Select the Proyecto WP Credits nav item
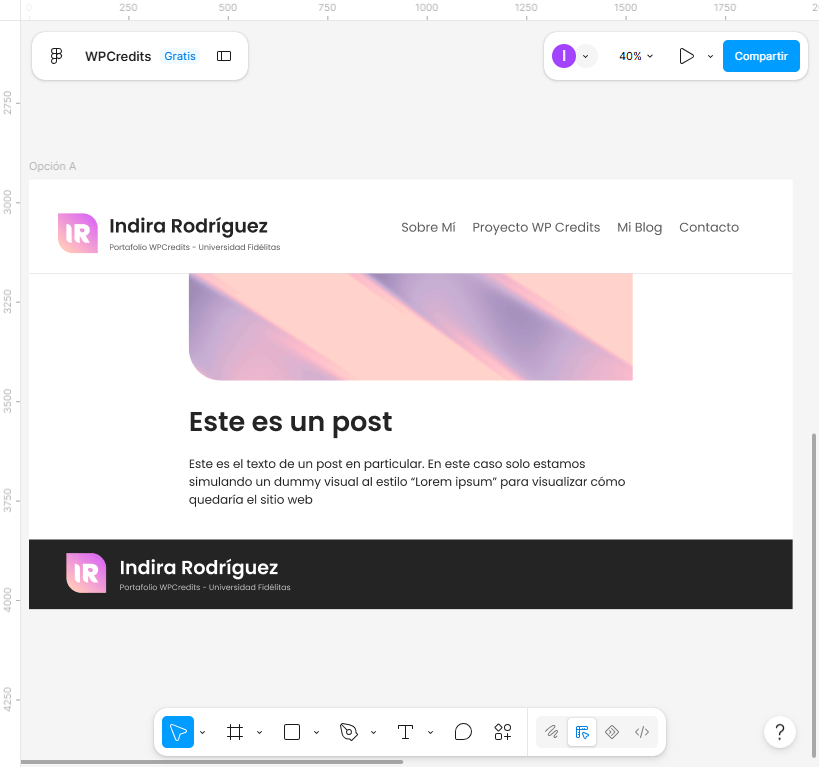 tap(536, 227)
